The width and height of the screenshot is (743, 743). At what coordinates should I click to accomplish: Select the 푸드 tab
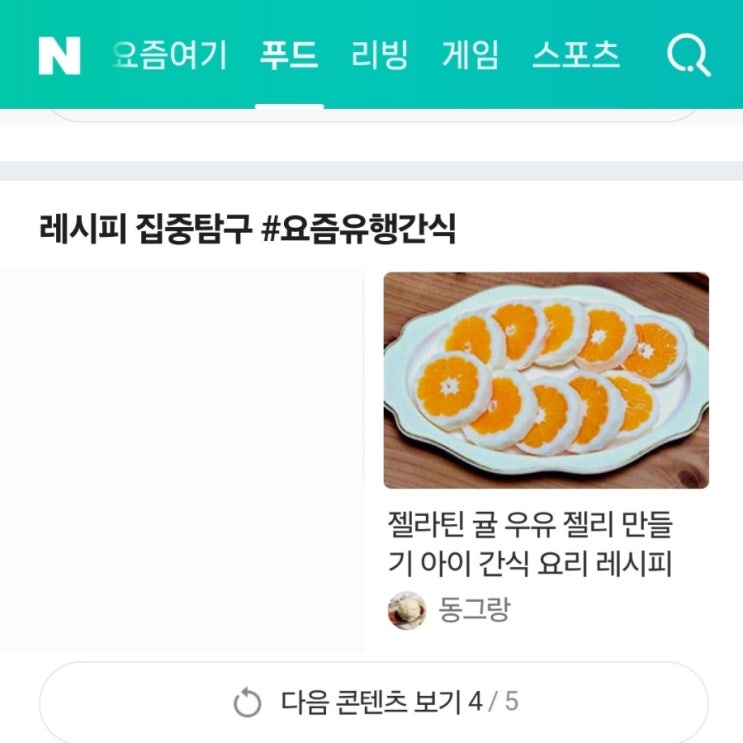pos(289,54)
